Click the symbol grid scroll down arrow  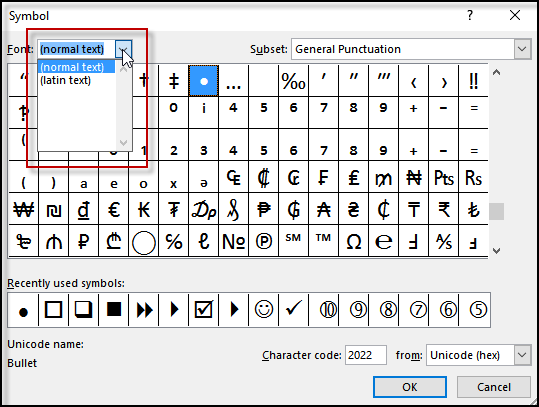[496, 251]
